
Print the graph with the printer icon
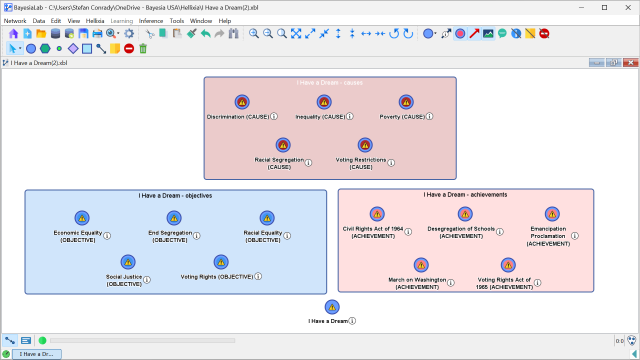[x=97, y=34]
